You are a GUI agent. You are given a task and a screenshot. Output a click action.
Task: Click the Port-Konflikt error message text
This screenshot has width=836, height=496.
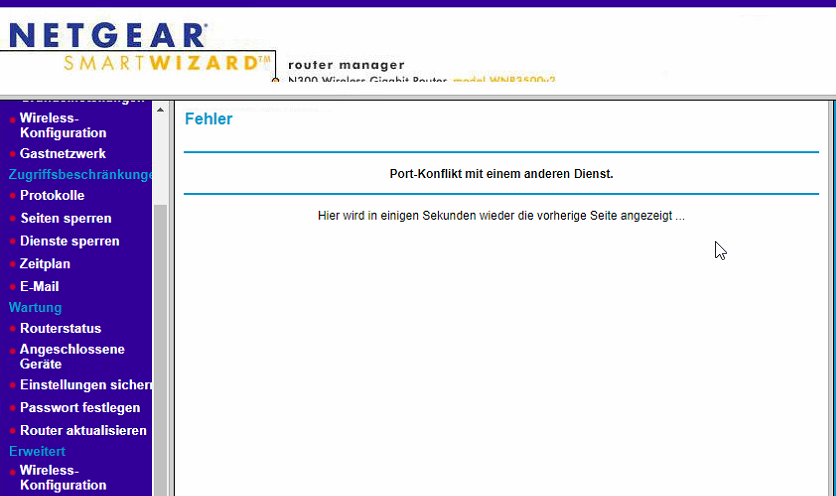coord(501,174)
